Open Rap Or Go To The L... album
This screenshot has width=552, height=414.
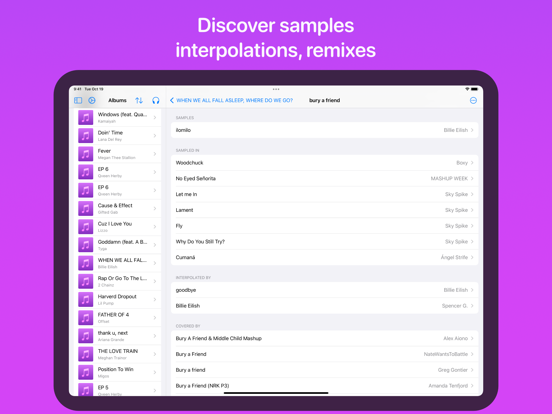118,281
